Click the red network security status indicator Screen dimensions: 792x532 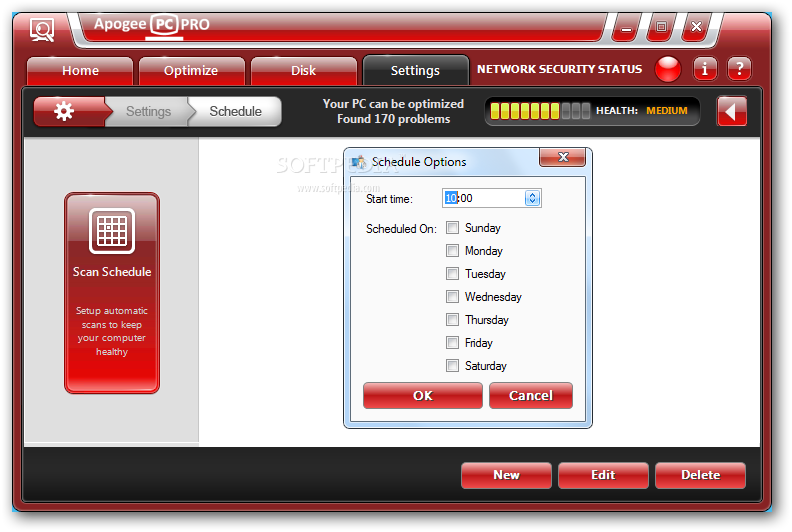coord(668,69)
